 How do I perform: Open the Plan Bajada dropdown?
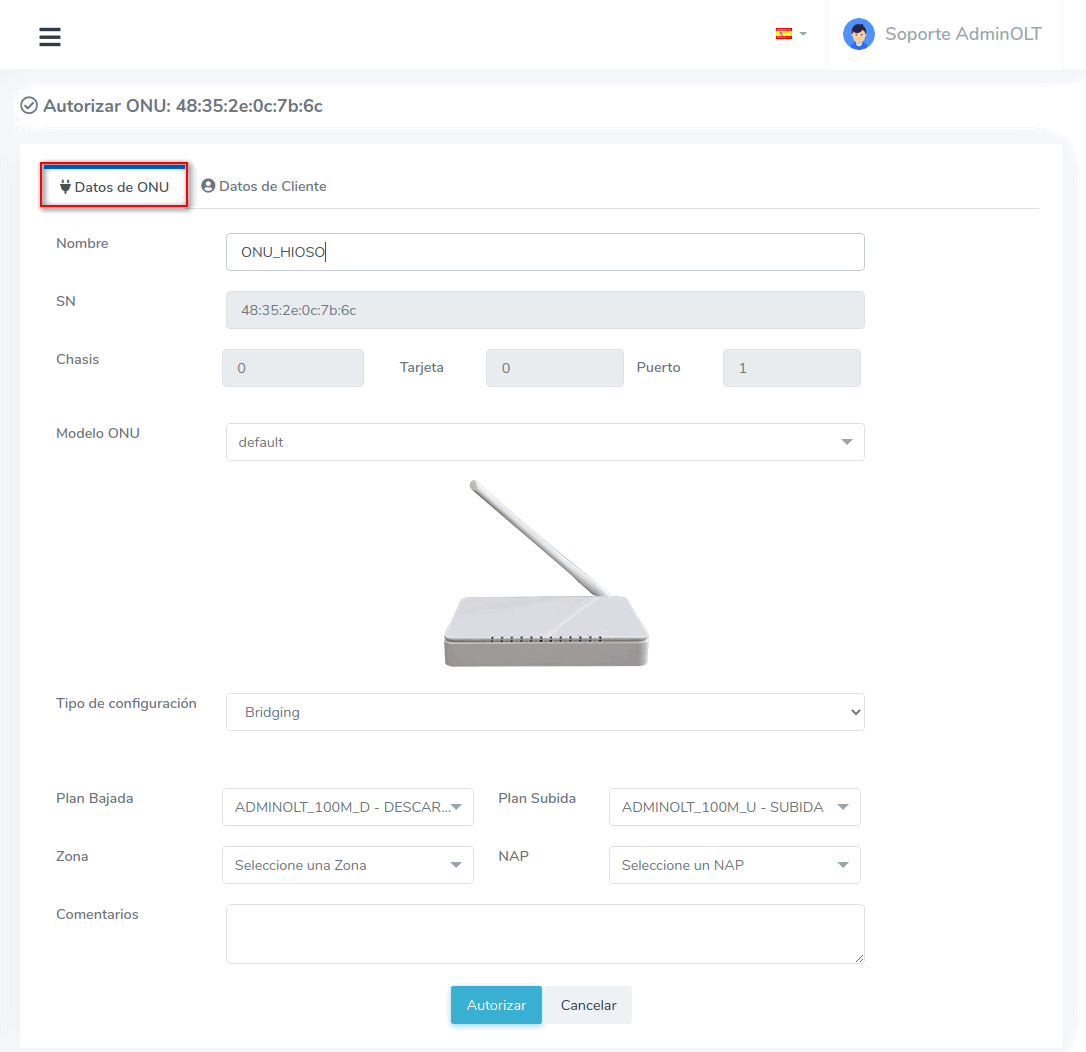pos(347,807)
